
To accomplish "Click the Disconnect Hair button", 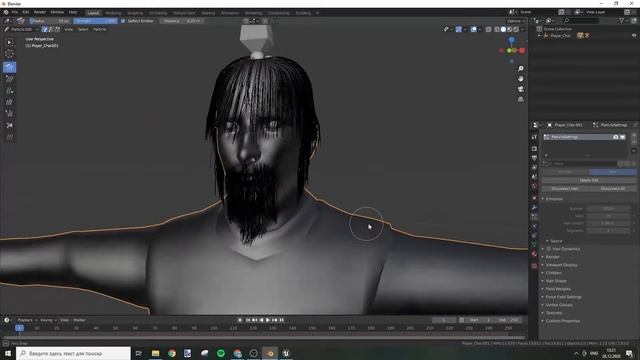I will pyautogui.click(x=565, y=189).
